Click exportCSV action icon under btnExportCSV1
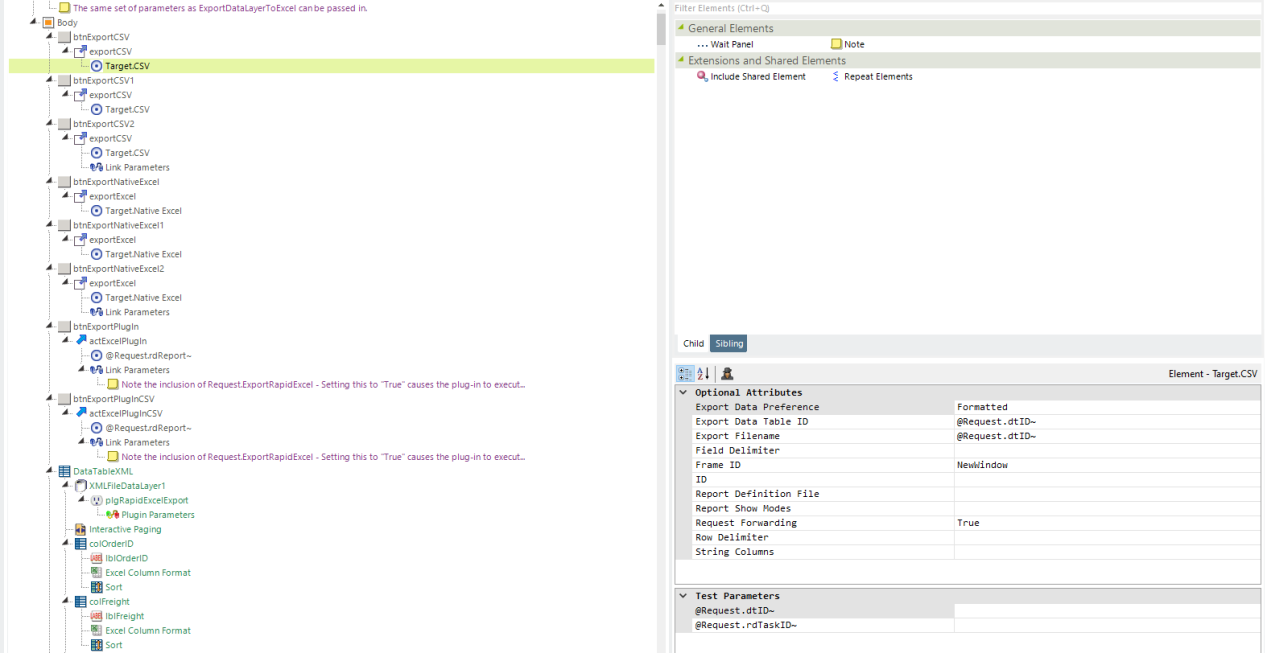 [81, 95]
